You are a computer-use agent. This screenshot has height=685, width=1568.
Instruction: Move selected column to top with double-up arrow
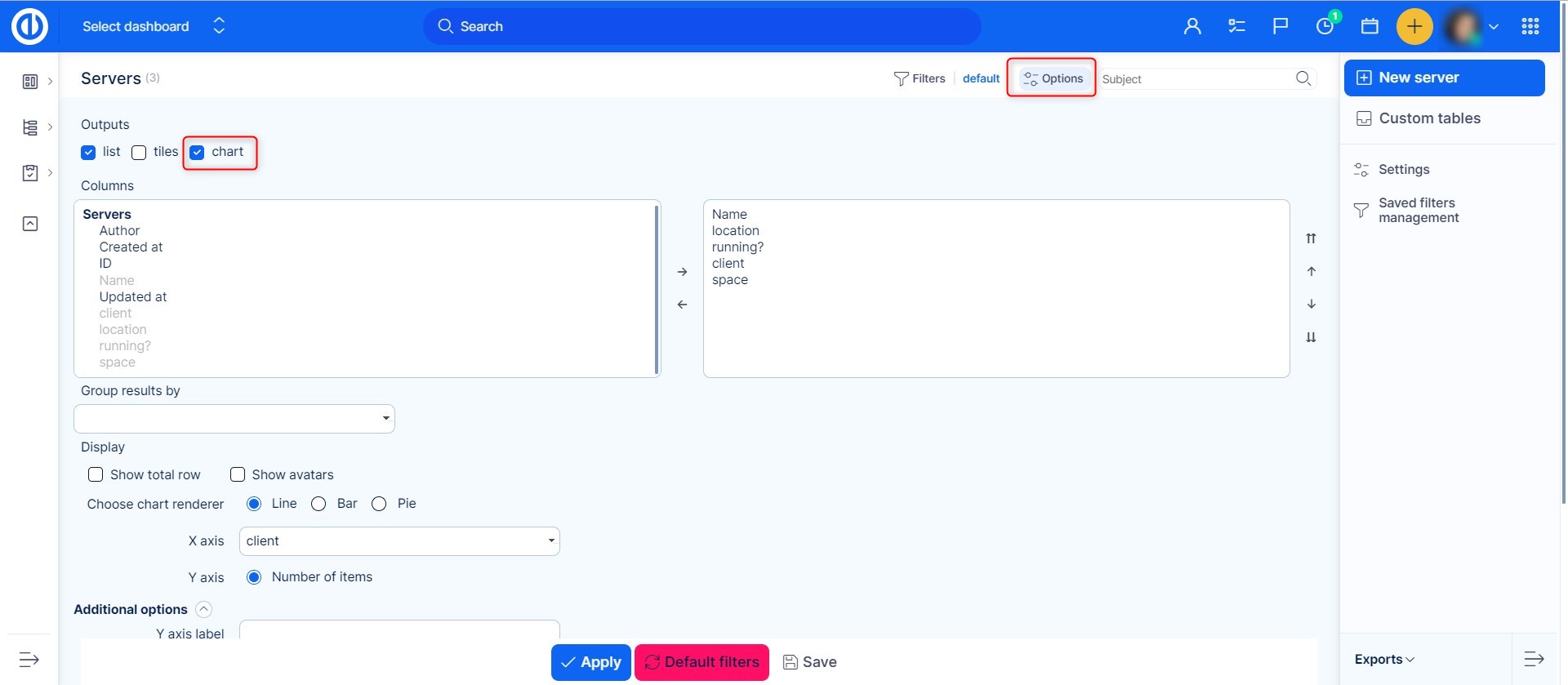(1311, 238)
